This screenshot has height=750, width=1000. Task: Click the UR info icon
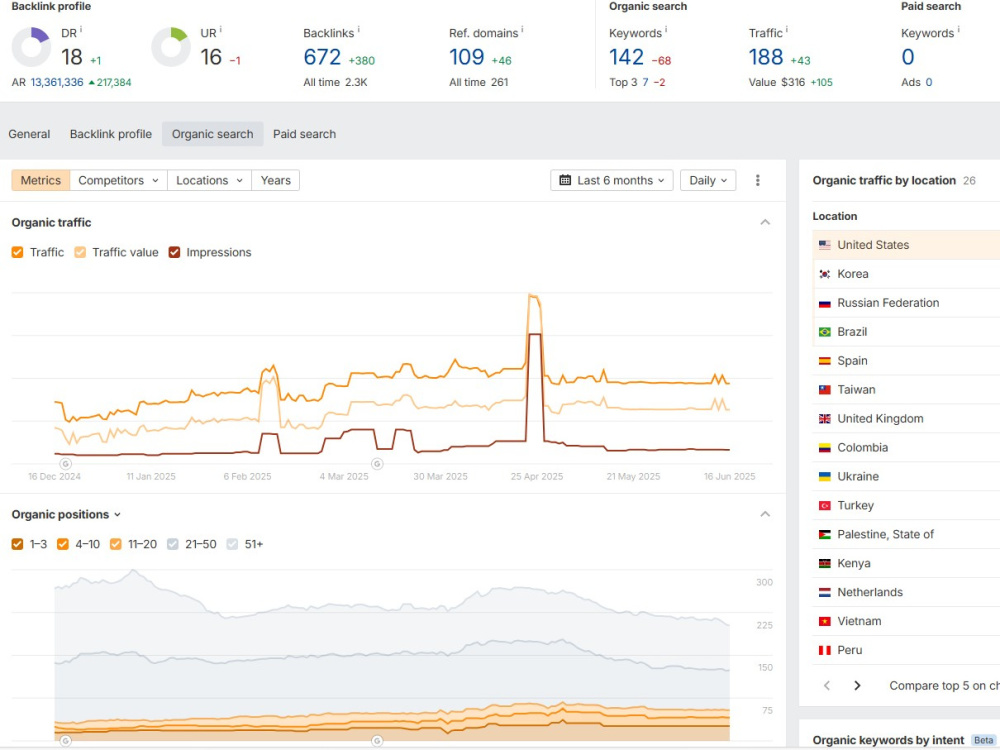point(221,29)
